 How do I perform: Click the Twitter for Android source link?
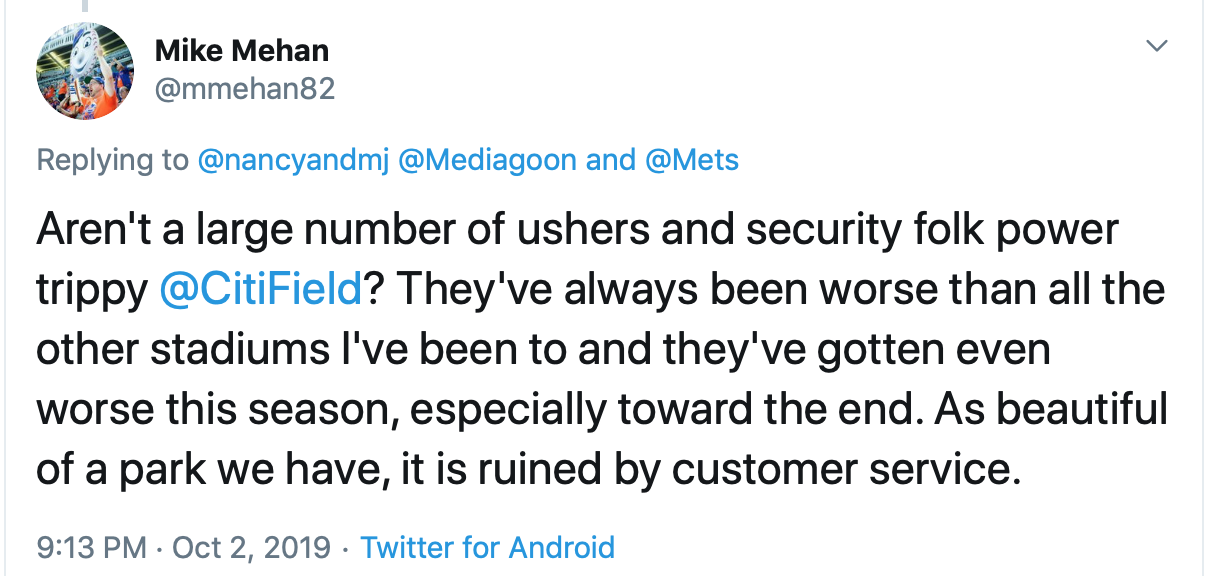pyautogui.click(x=487, y=547)
